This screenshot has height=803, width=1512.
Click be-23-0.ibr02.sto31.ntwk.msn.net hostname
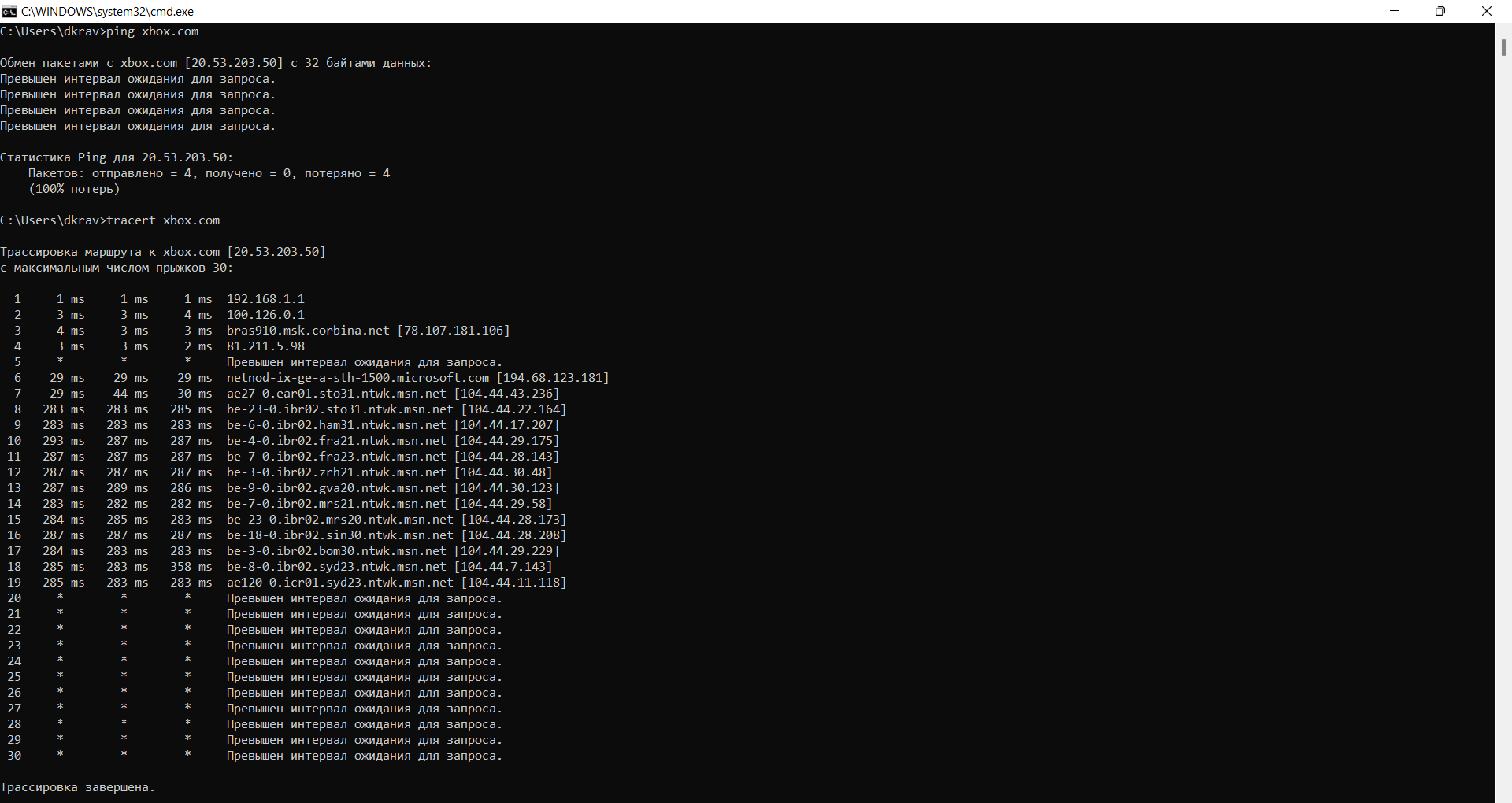click(x=340, y=409)
